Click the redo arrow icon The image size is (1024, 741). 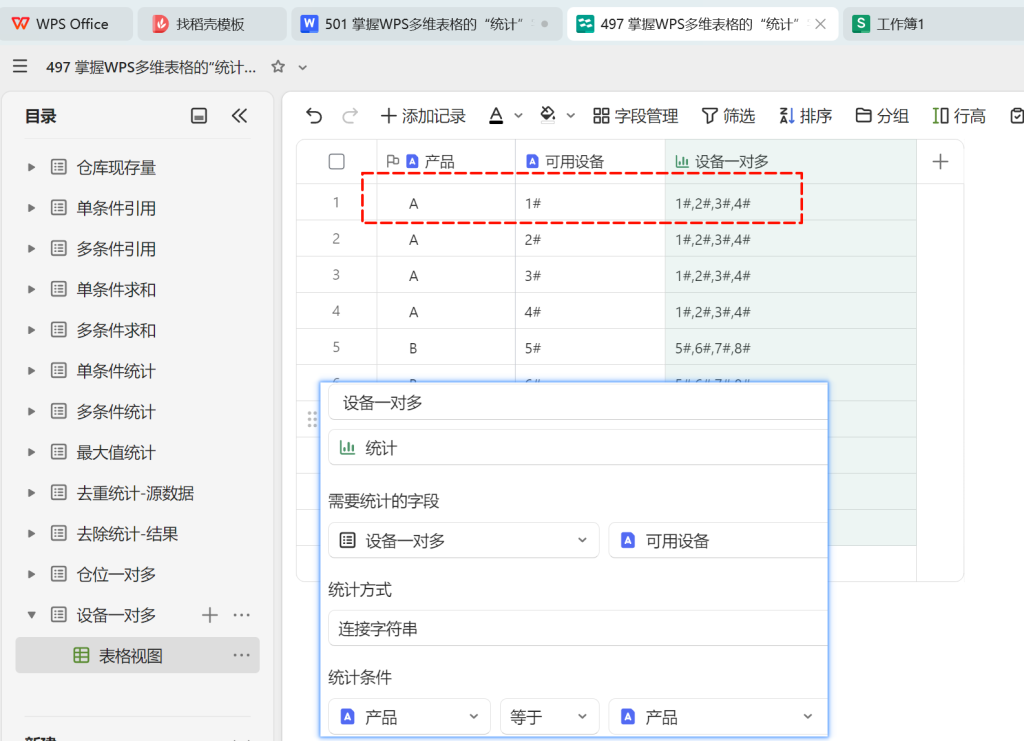point(350,116)
